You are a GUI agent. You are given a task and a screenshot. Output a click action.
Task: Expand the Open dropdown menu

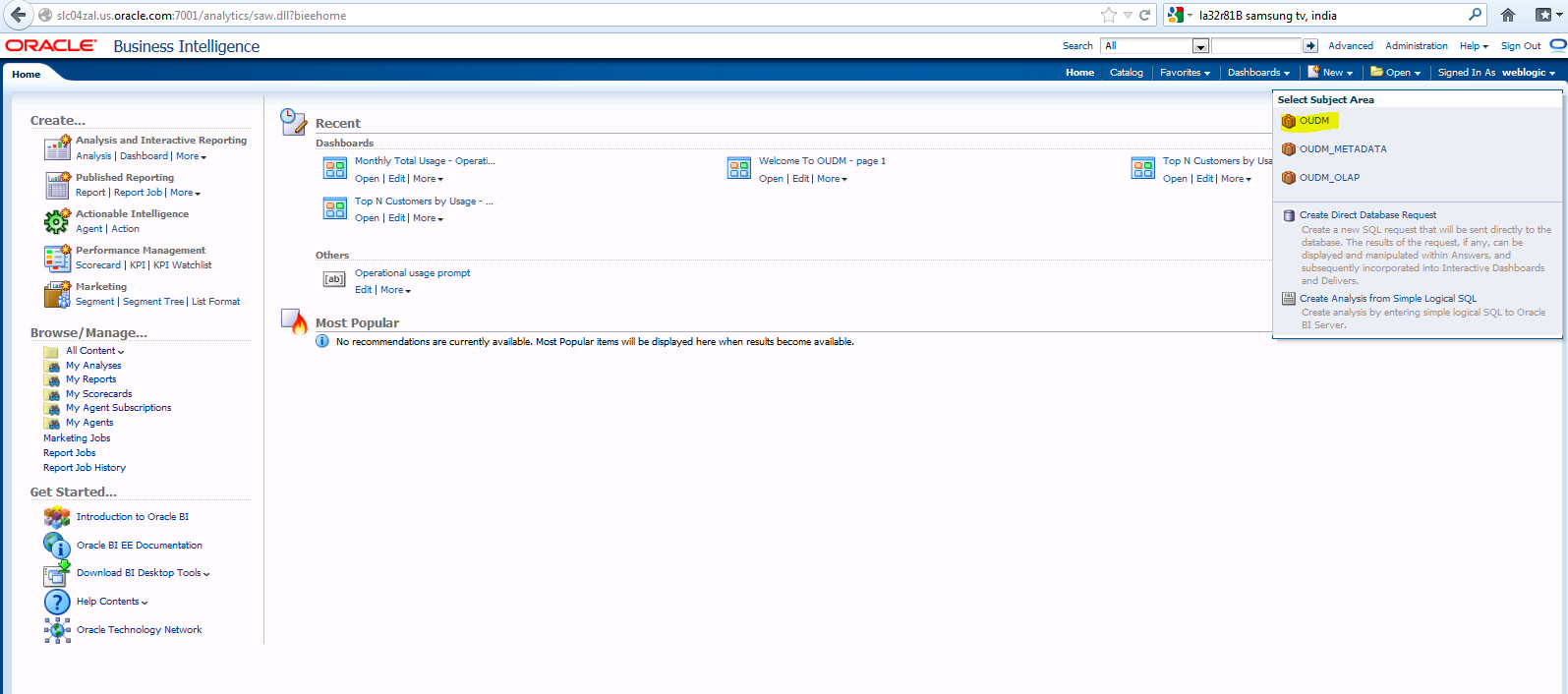pyautogui.click(x=1396, y=73)
